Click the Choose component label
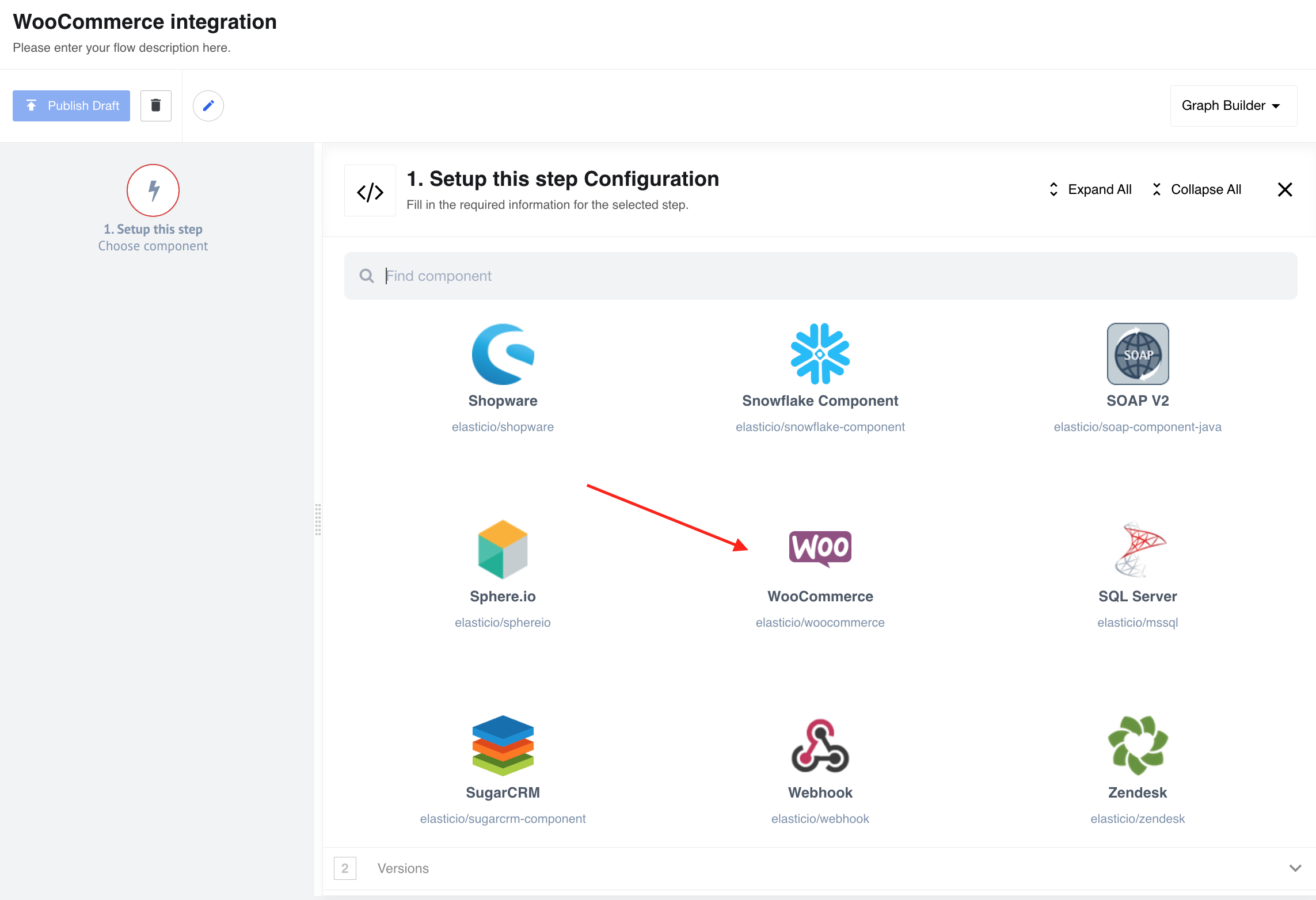Screen dimensions: 1316x900 (153, 246)
